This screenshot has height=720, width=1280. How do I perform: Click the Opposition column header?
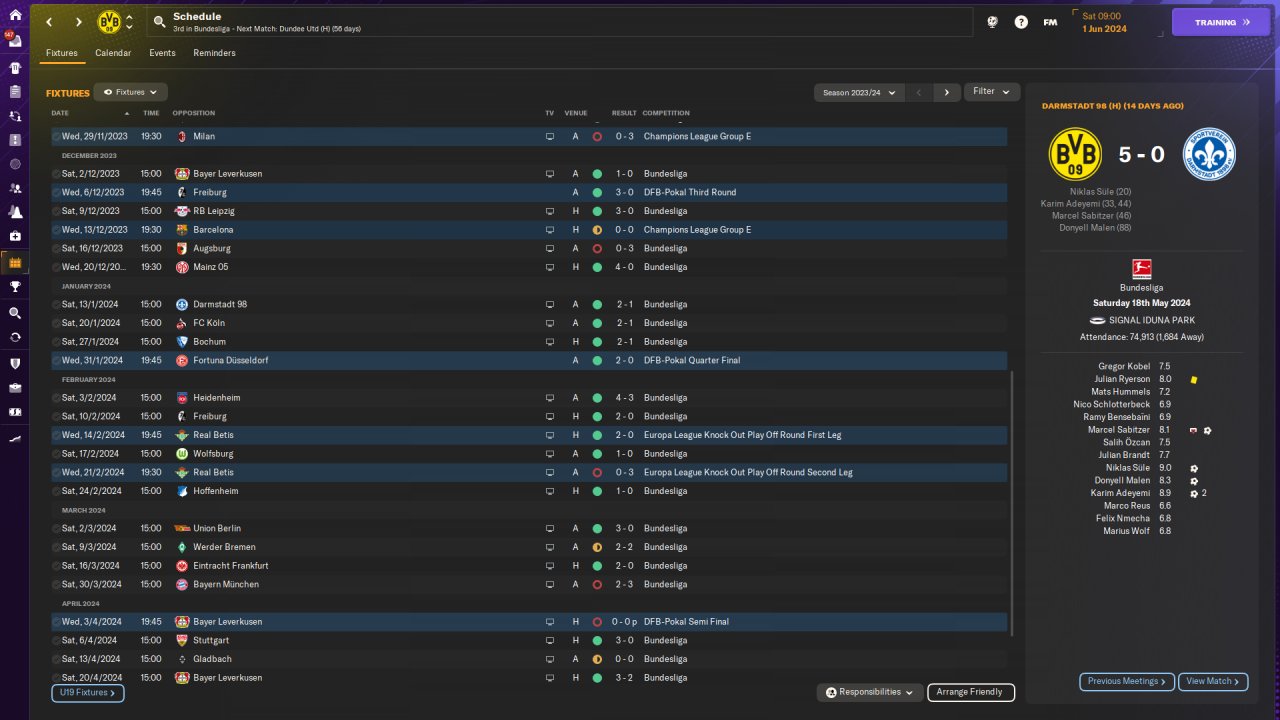click(193, 113)
